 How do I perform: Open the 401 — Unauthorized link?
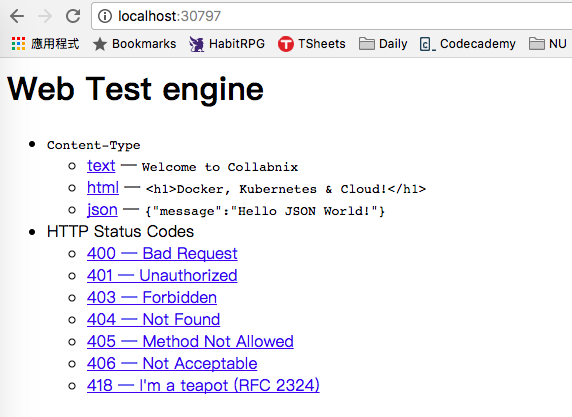[x=162, y=275]
